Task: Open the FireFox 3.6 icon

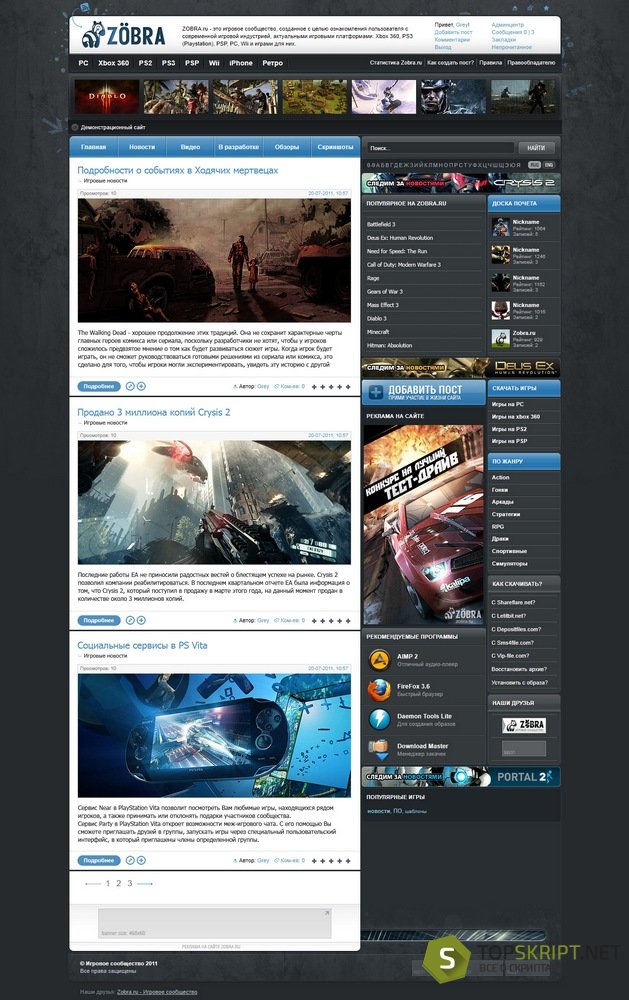Action: click(x=379, y=689)
